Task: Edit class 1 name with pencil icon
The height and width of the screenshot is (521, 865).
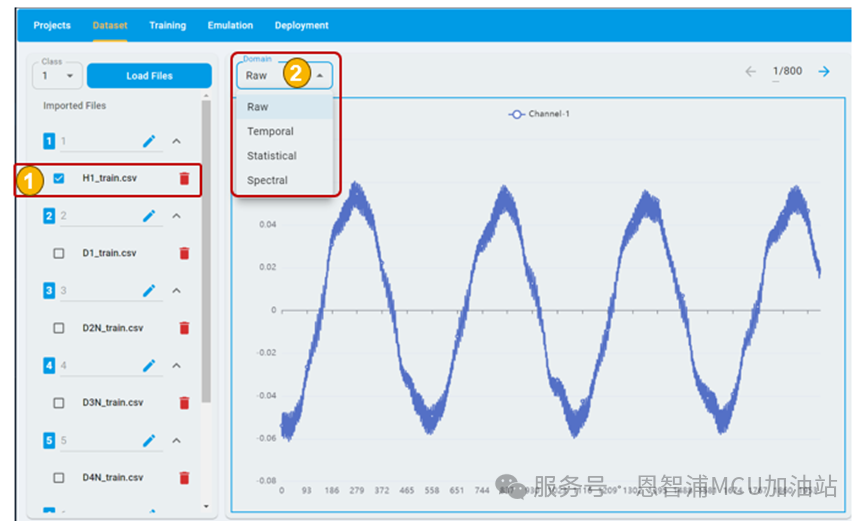Action: (x=149, y=141)
